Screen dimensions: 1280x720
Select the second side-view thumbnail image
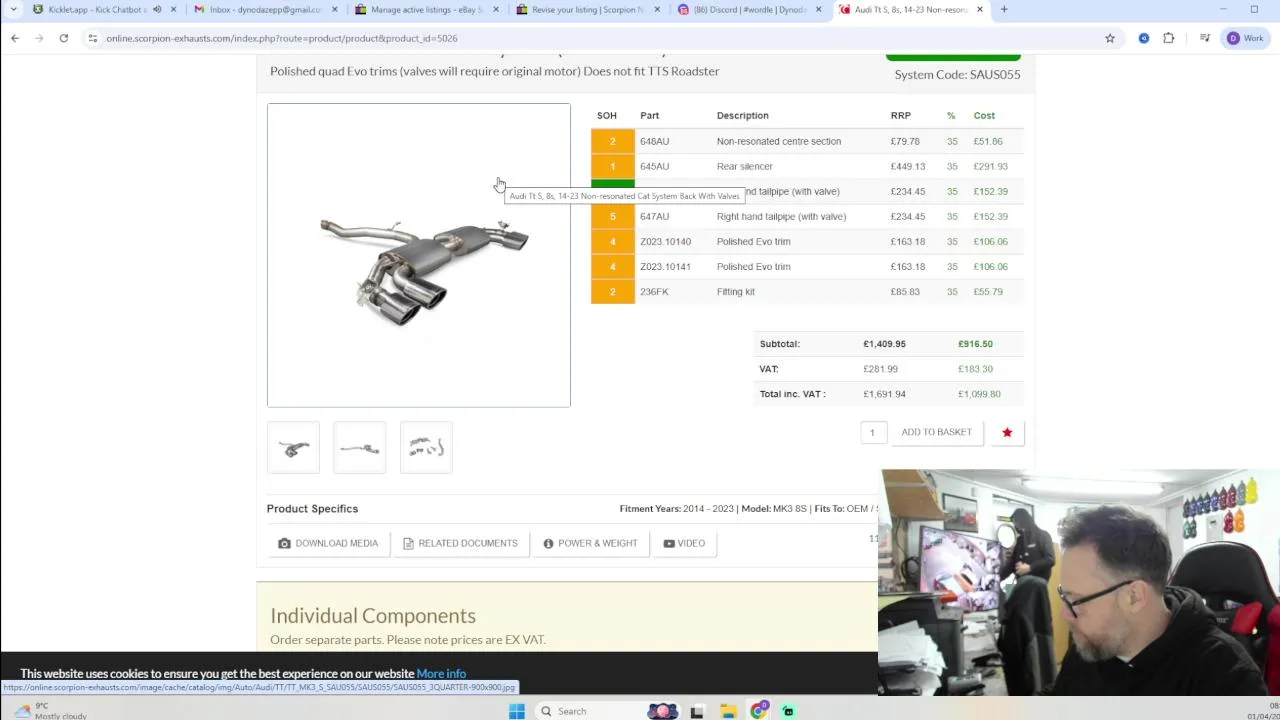[360, 448]
